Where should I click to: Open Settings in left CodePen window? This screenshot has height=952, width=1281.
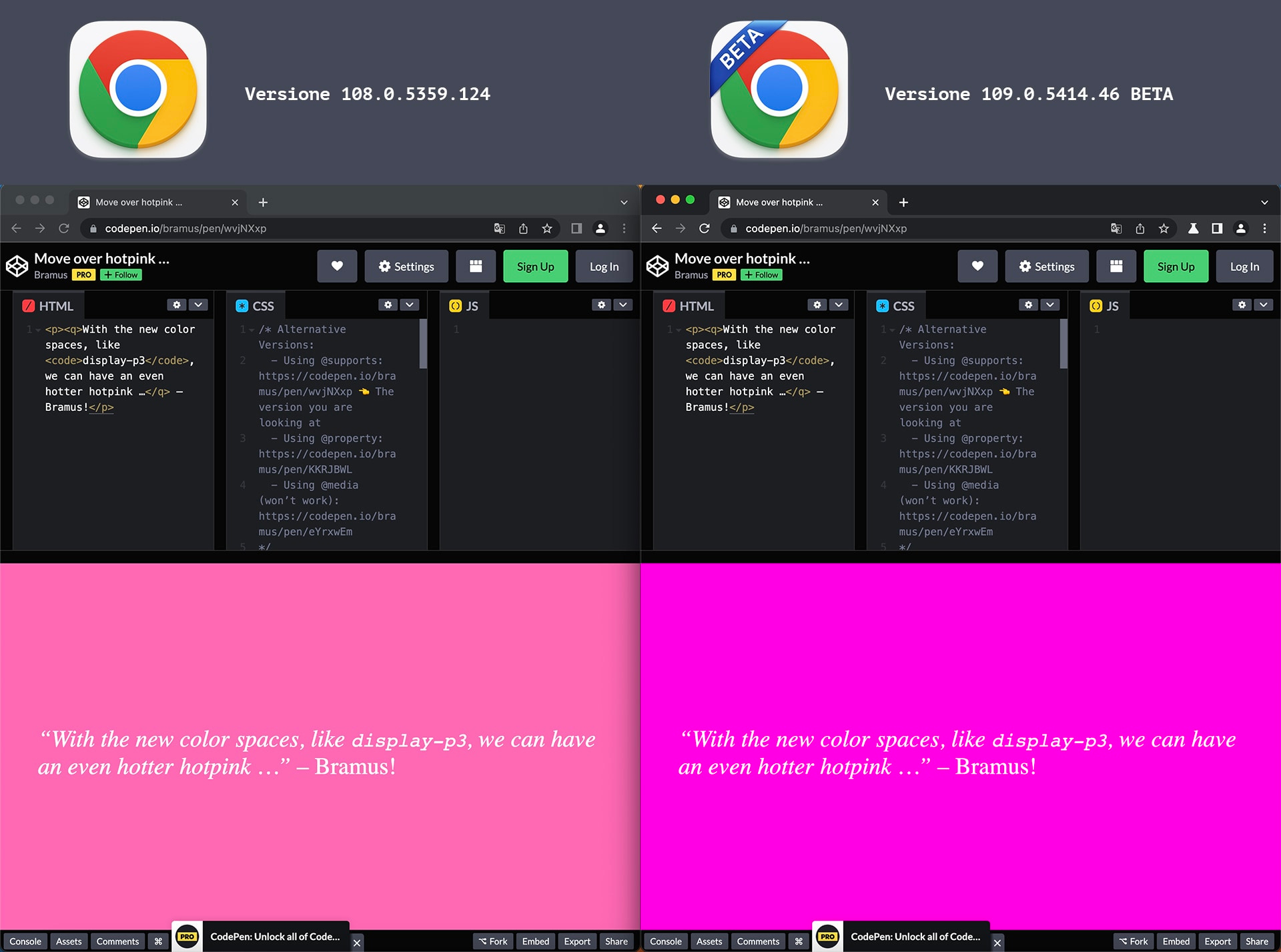tap(406, 266)
